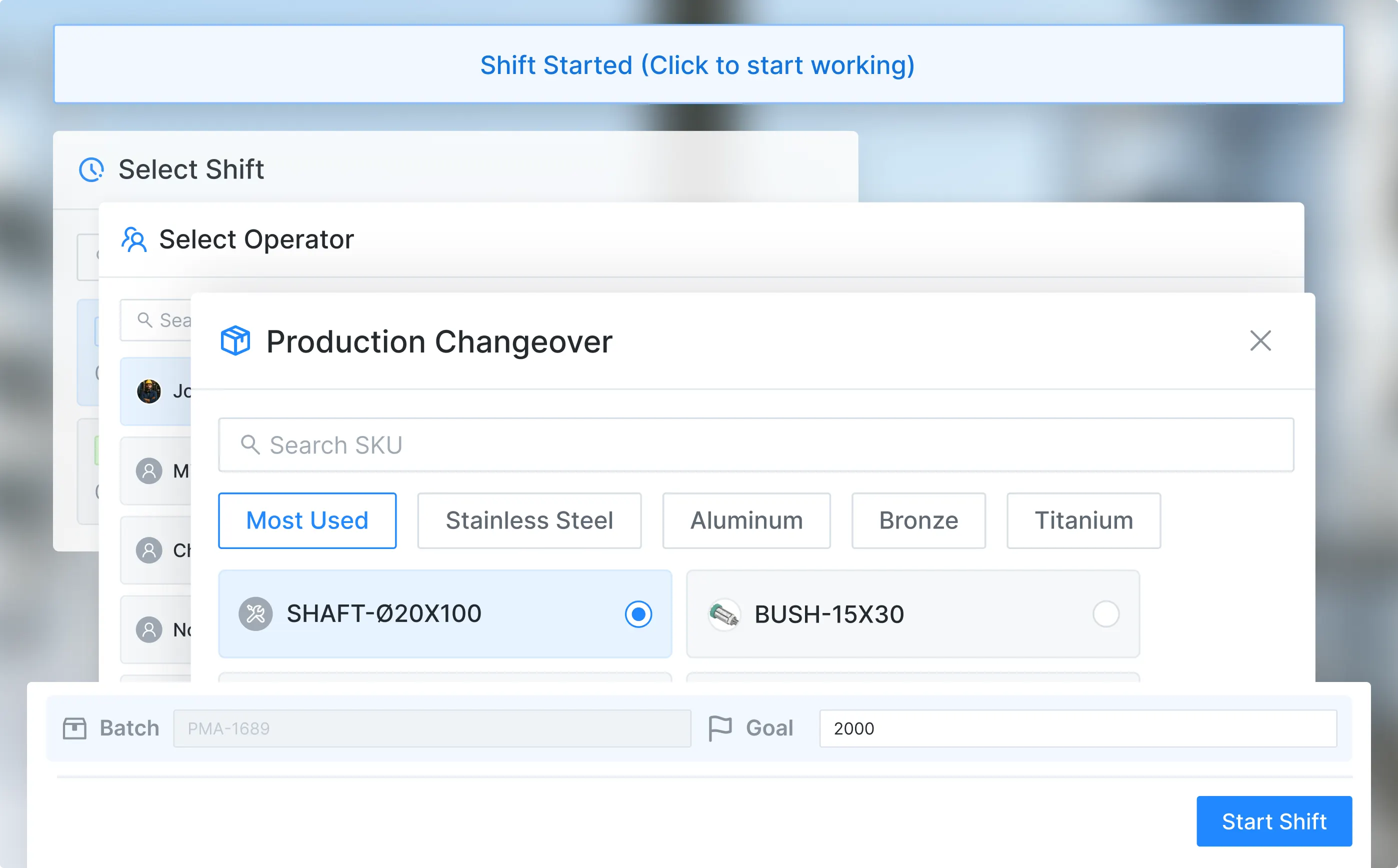Viewport: 1398px width, 868px height.
Task: Select the BUSH-15X30 radio button
Action: (x=1106, y=613)
